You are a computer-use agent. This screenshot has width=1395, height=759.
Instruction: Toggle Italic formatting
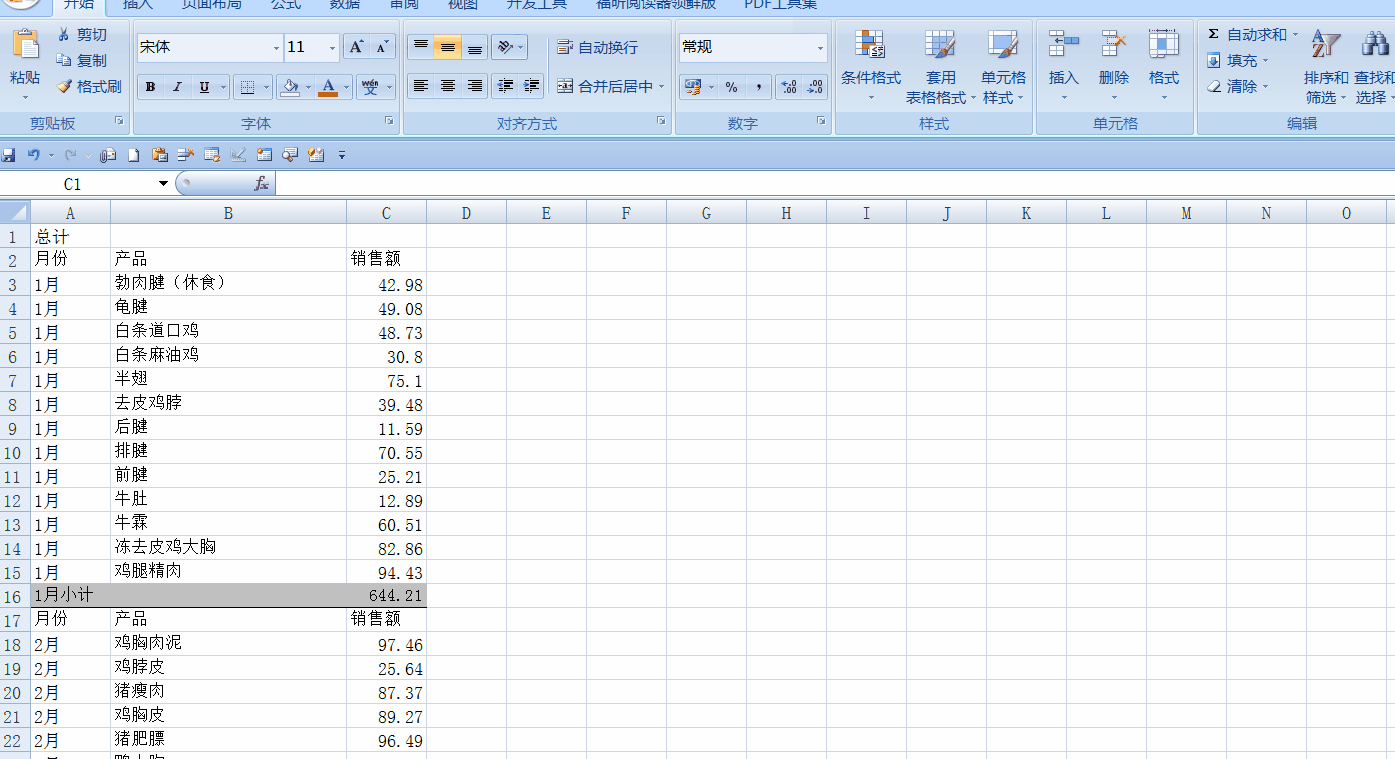[177, 87]
